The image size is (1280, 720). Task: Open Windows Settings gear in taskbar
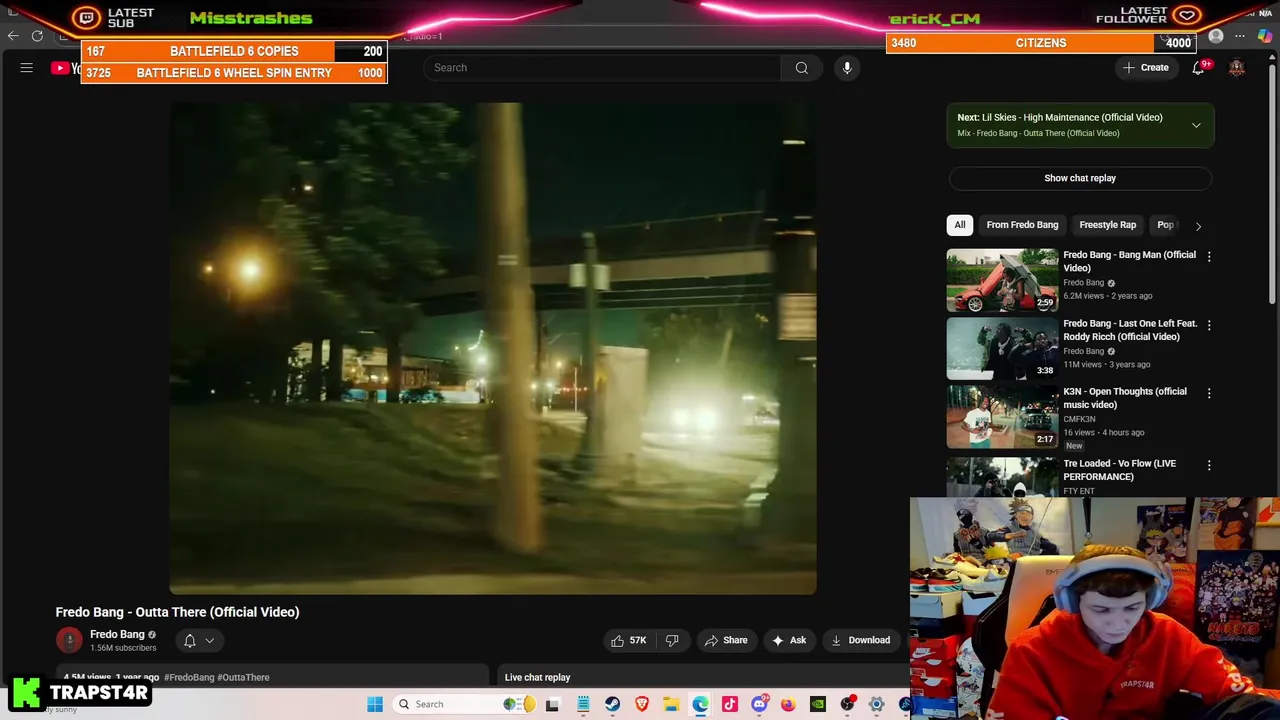[x=876, y=704]
